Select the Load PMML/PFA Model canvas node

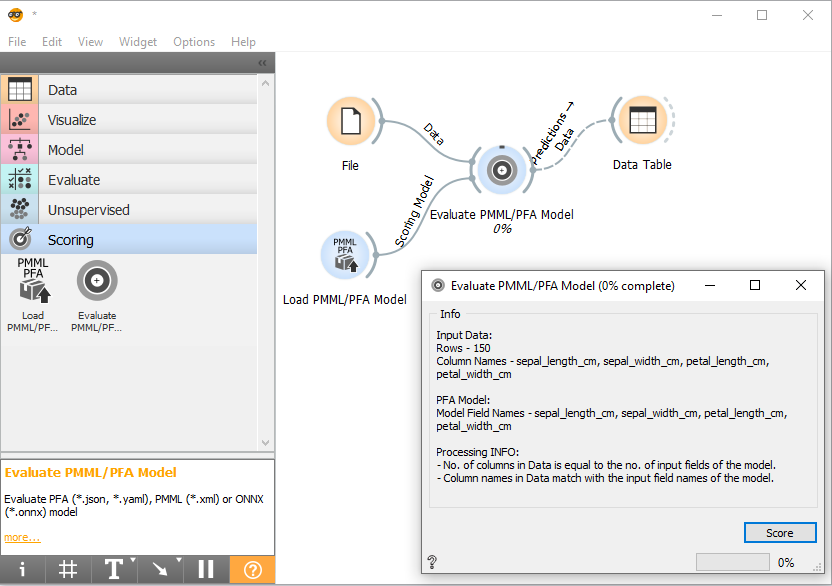coord(345,255)
